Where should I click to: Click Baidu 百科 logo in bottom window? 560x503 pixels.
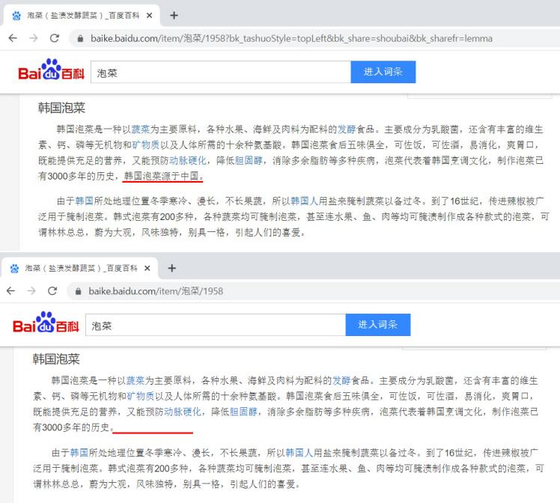point(46,323)
